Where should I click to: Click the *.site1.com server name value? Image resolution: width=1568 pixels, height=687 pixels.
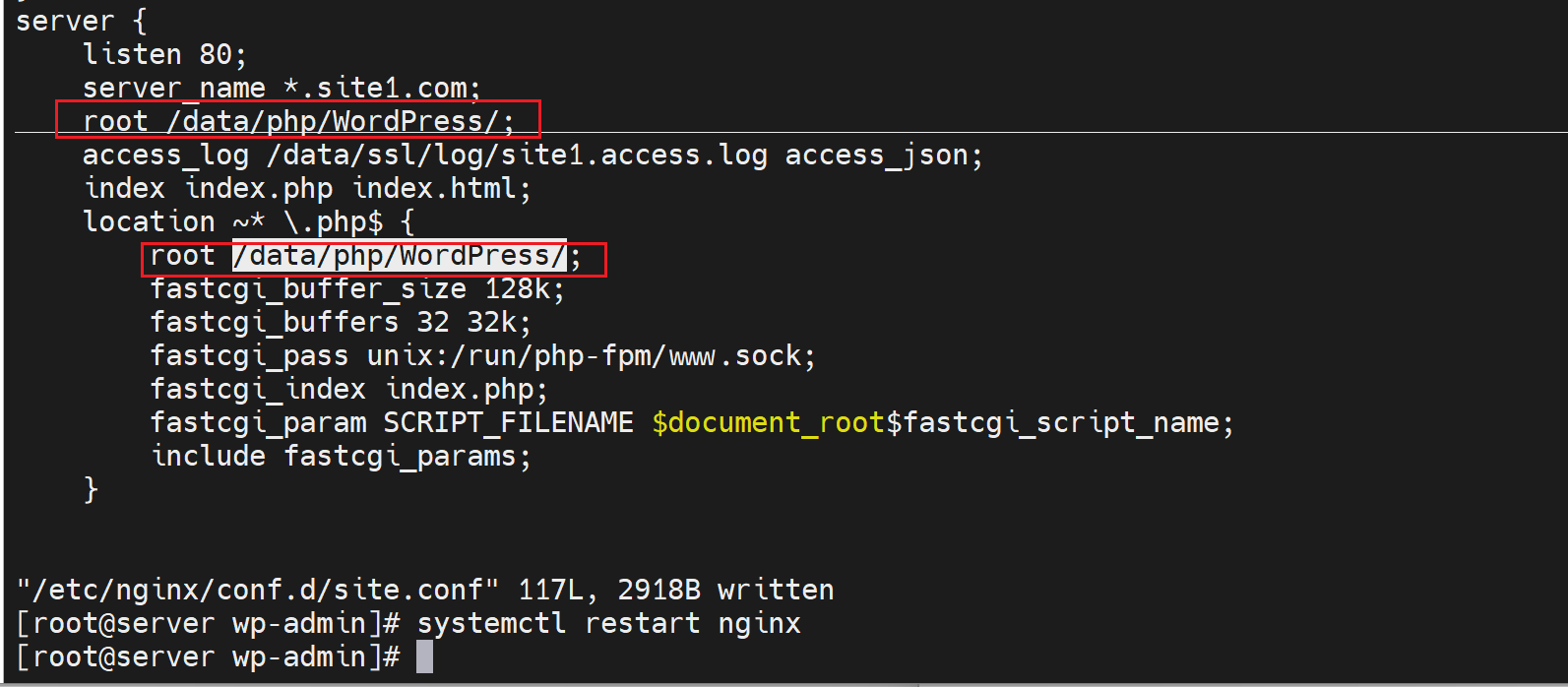pos(381,88)
